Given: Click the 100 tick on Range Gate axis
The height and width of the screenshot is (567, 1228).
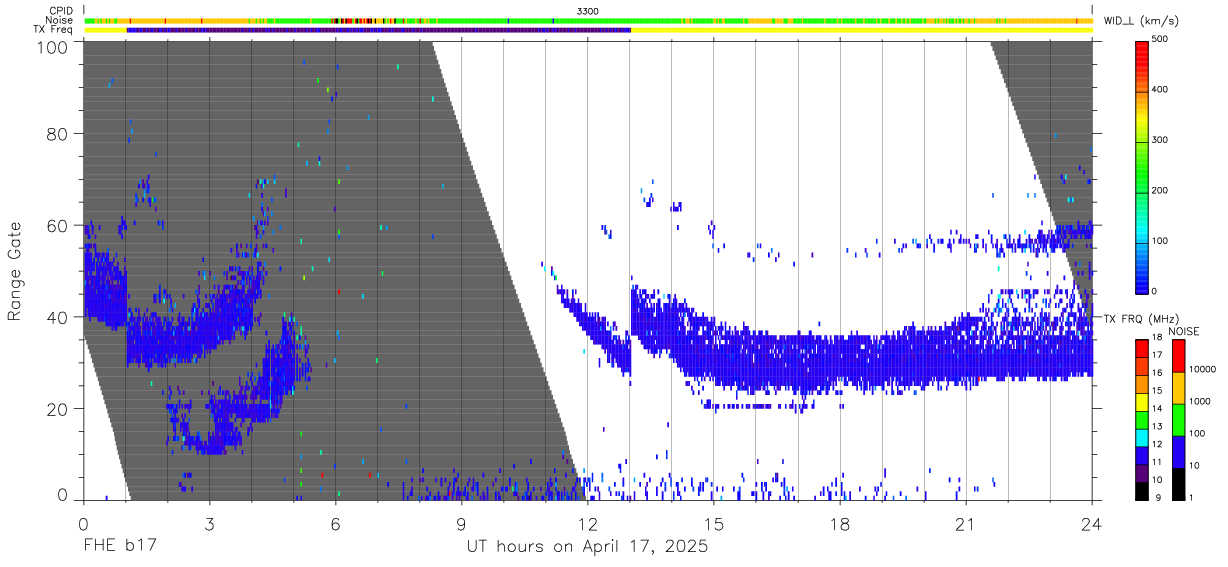Looking at the screenshot, I should pos(51,47).
